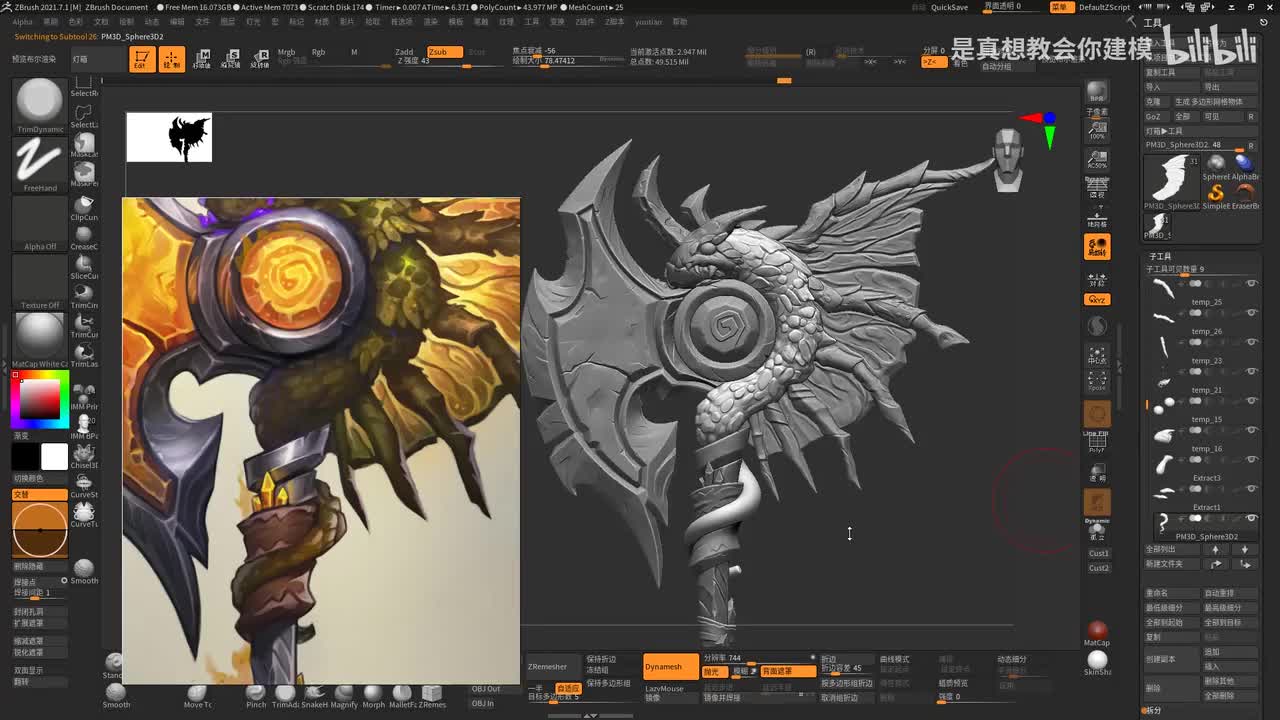
Task: Open the DefaultZScript menu
Action: (x=1104, y=7)
